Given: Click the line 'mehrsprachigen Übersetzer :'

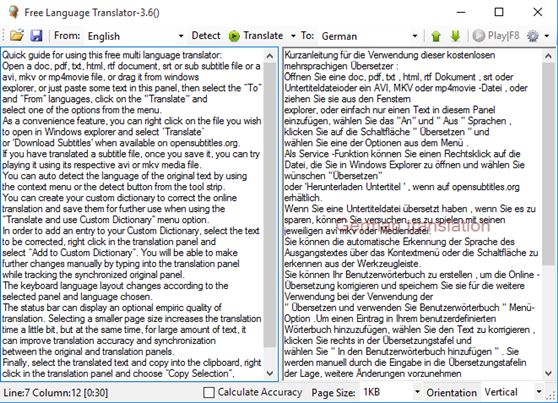Looking at the screenshot, I should 341,66.
